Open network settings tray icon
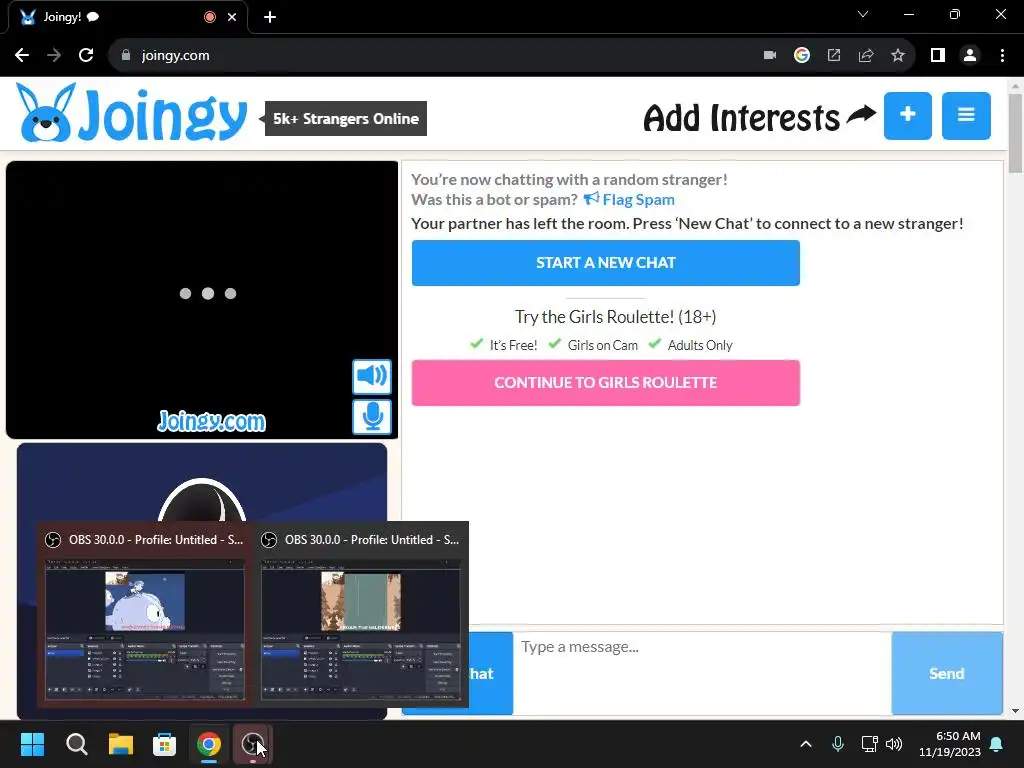 pos(869,744)
